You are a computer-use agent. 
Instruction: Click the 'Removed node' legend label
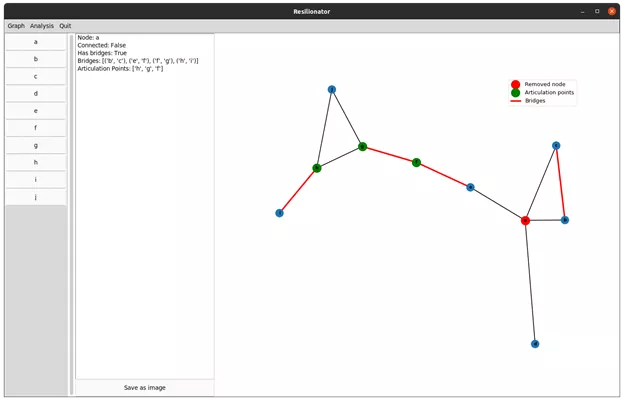pyautogui.click(x=545, y=84)
